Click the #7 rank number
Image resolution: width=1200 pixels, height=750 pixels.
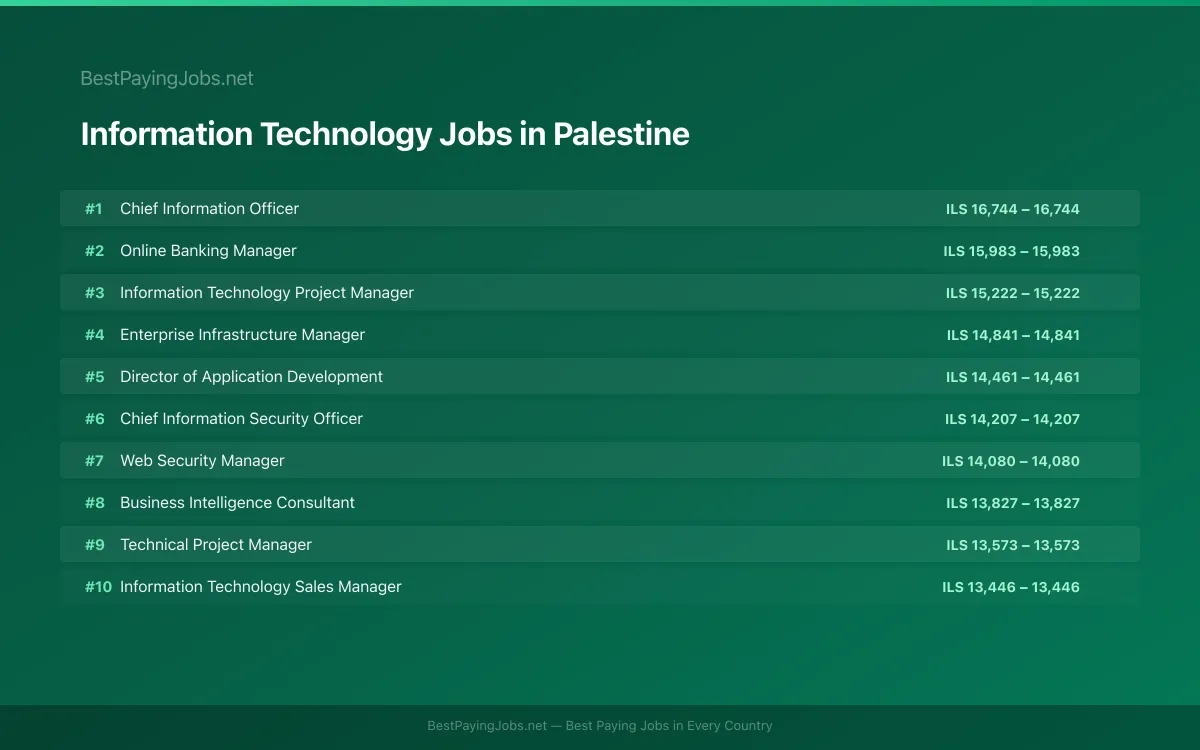point(94,461)
